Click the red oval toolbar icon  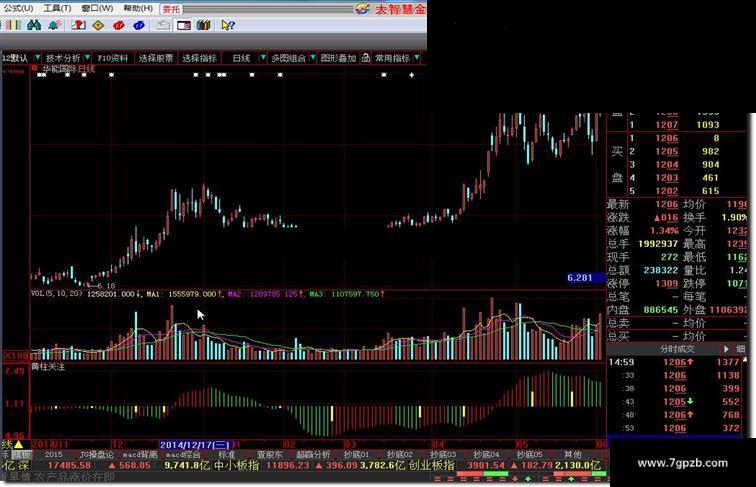pyautogui.click(x=119, y=25)
